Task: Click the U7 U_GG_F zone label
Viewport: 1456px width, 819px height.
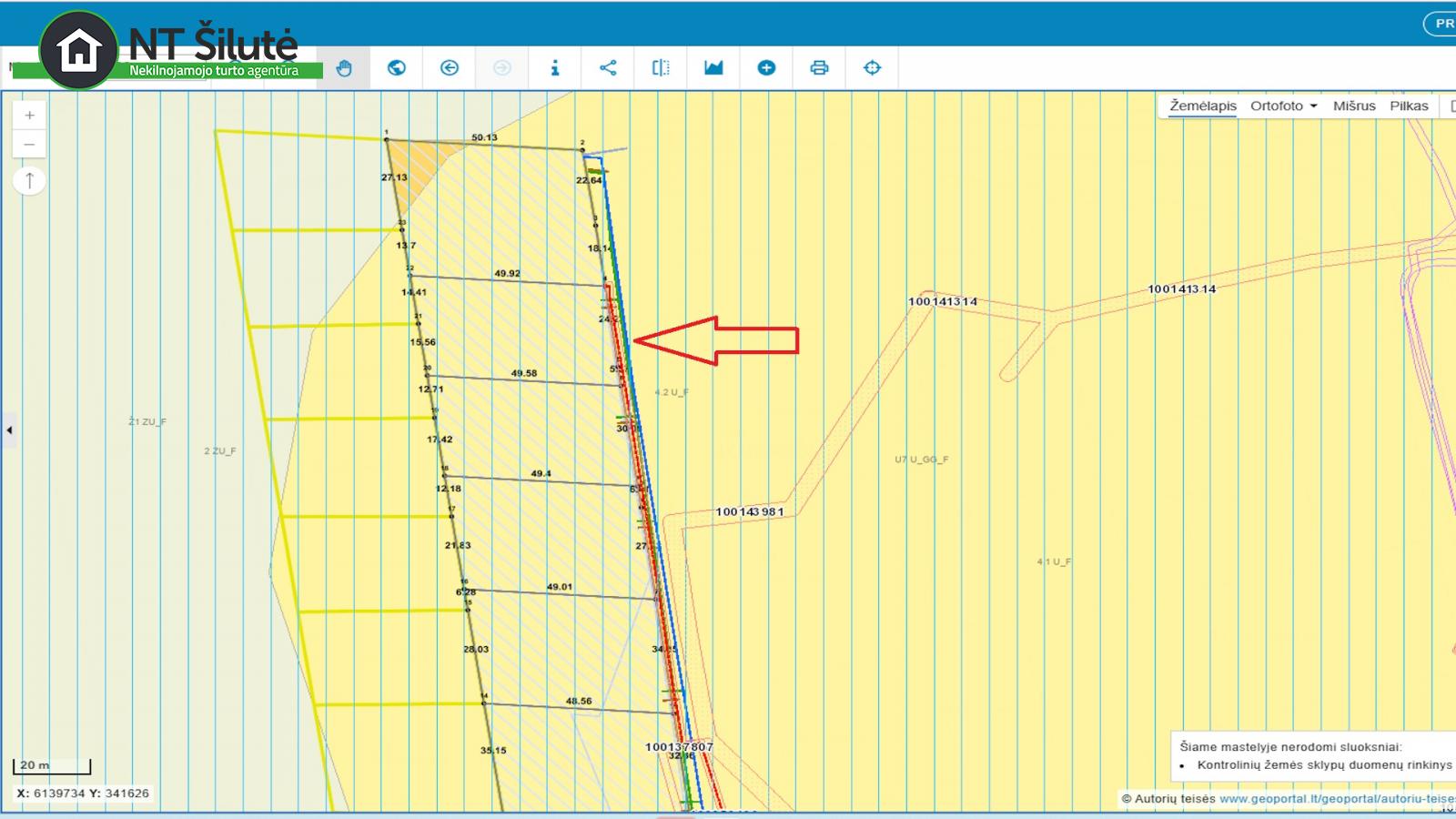Action: [x=921, y=460]
